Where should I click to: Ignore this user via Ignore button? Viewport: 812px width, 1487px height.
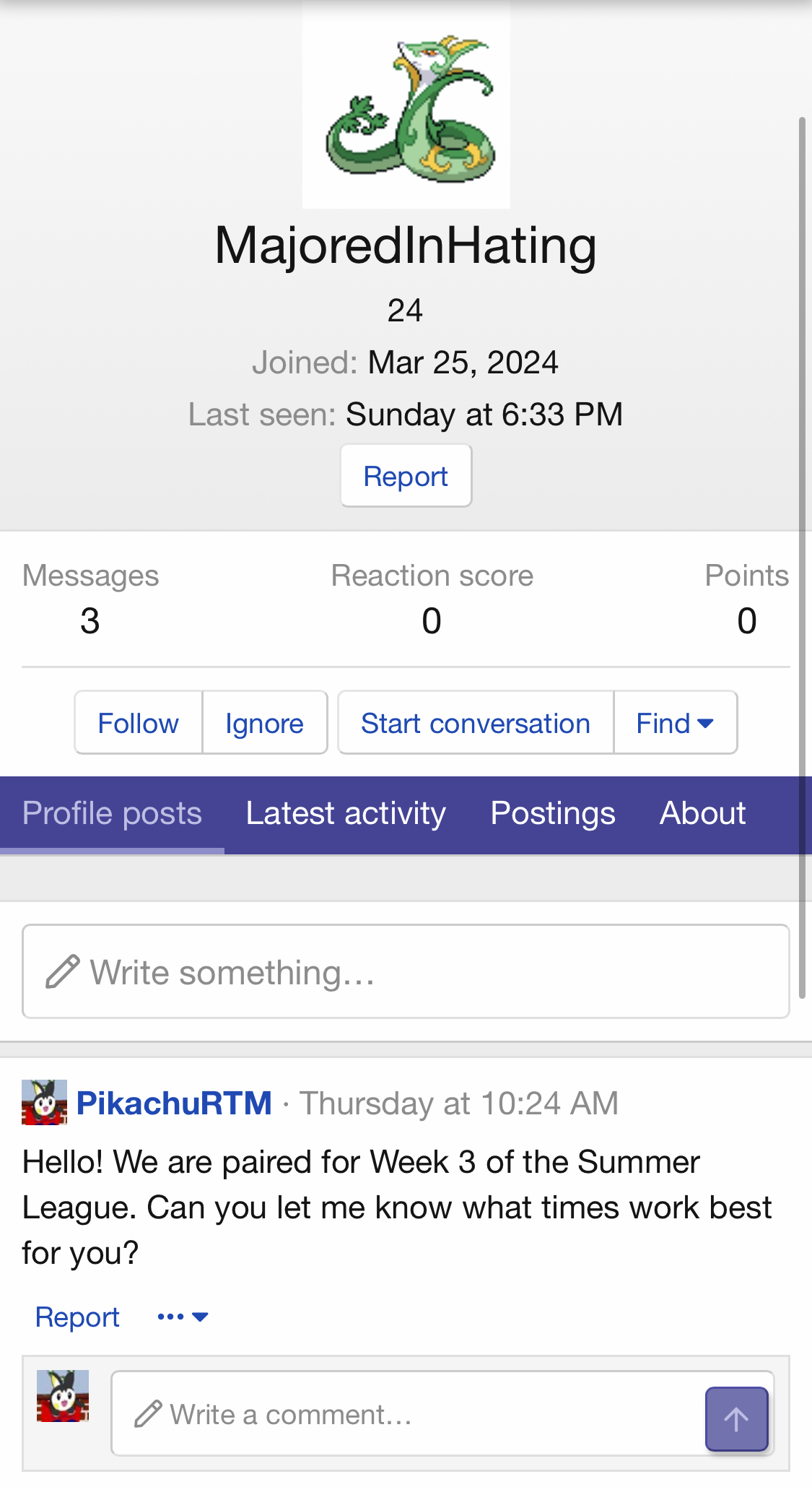coord(264,723)
